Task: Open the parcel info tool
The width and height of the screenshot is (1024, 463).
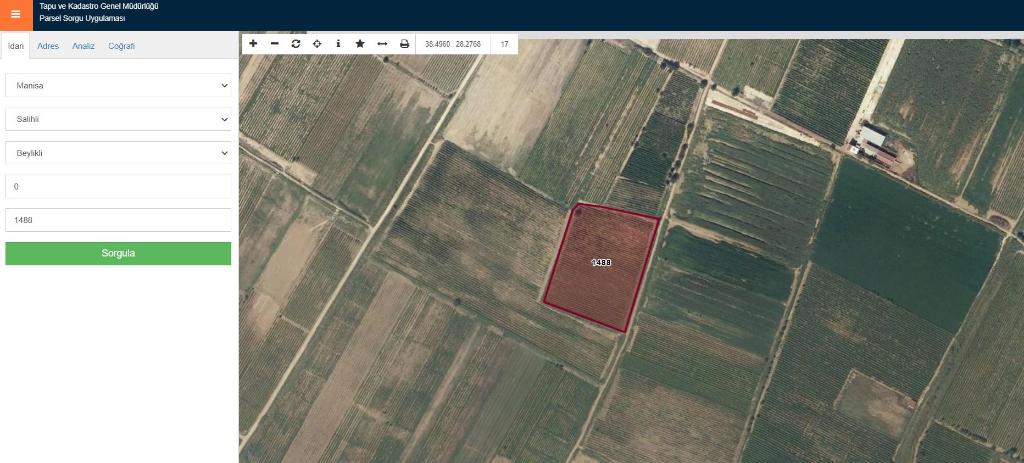Action: tap(338, 44)
